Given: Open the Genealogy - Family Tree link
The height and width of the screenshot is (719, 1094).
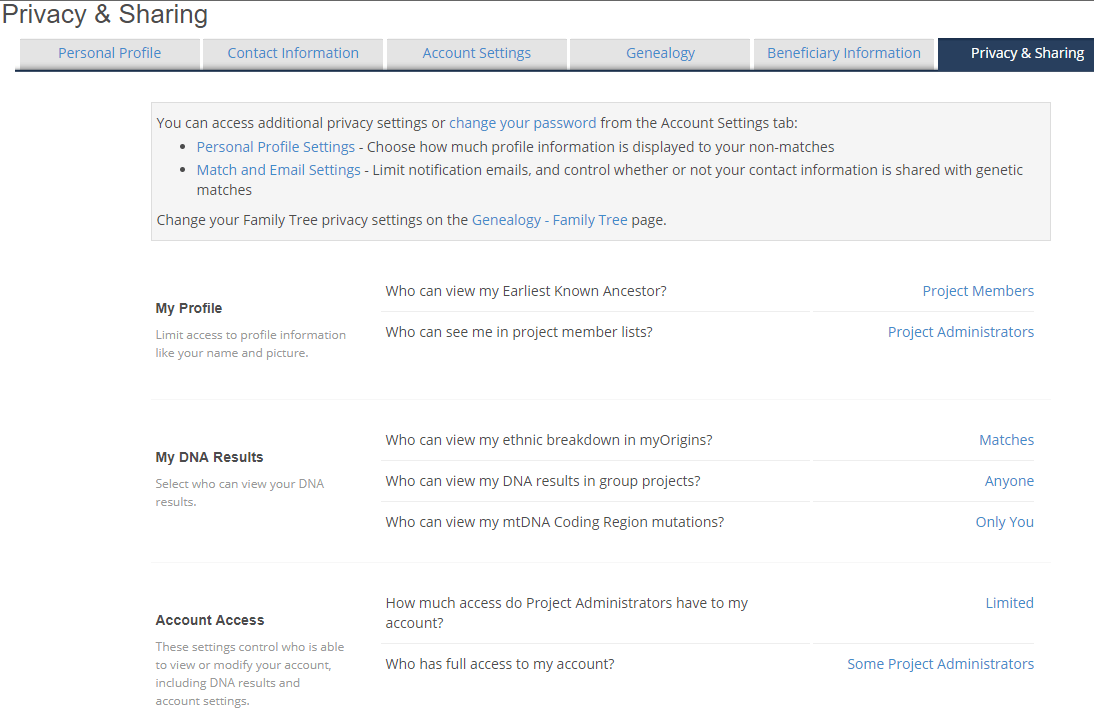Looking at the screenshot, I should coord(550,220).
